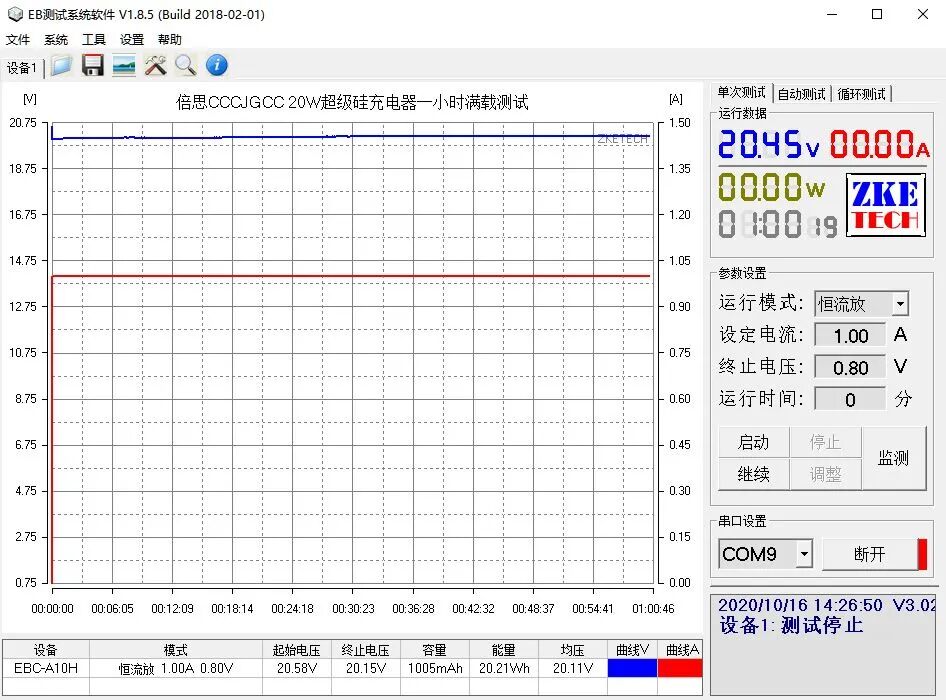946x700 pixels.
Task: Open the blue info icon
Action: pyautogui.click(x=217, y=65)
